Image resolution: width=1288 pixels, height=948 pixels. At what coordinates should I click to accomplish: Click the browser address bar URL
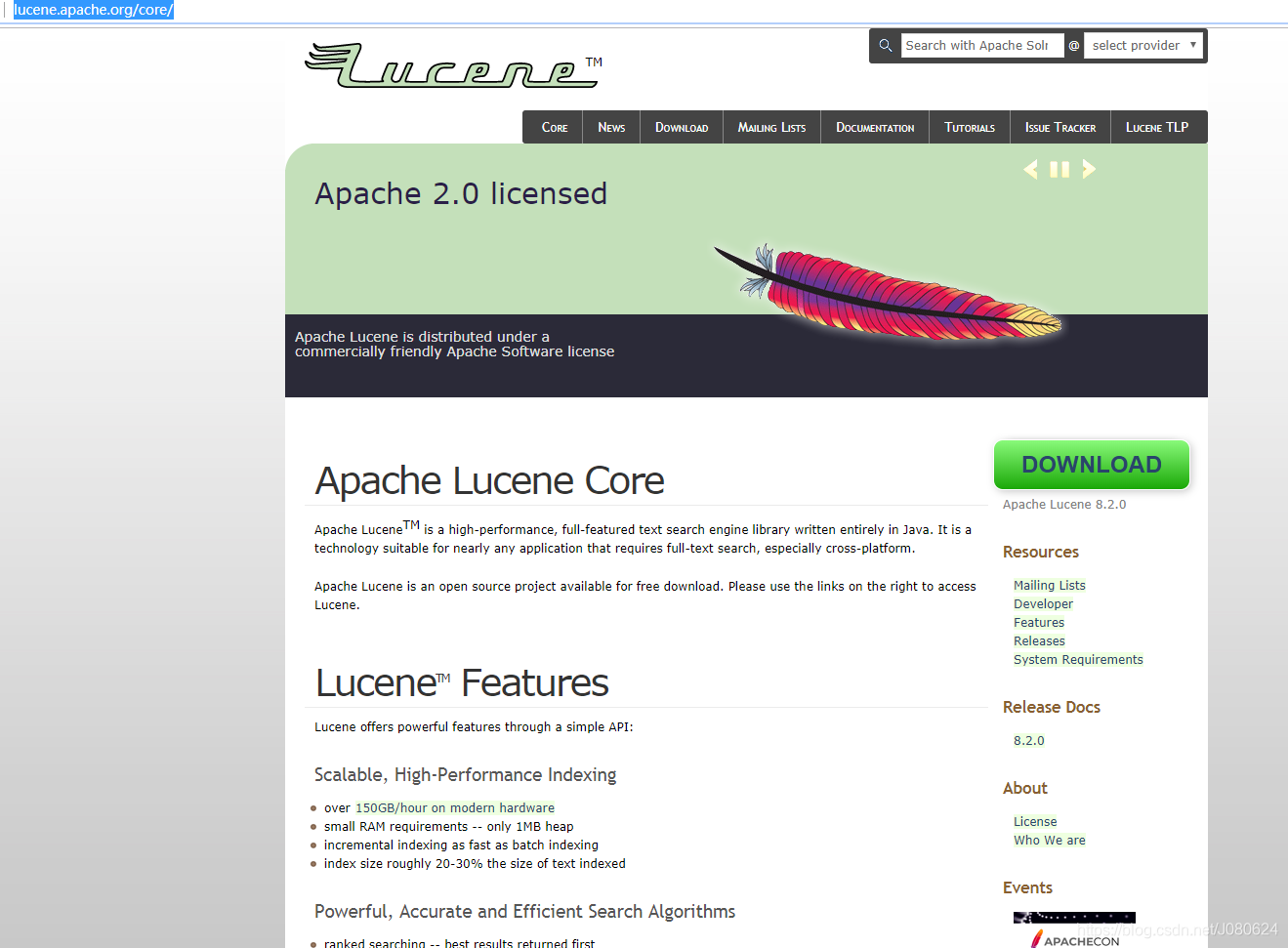[x=94, y=10]
